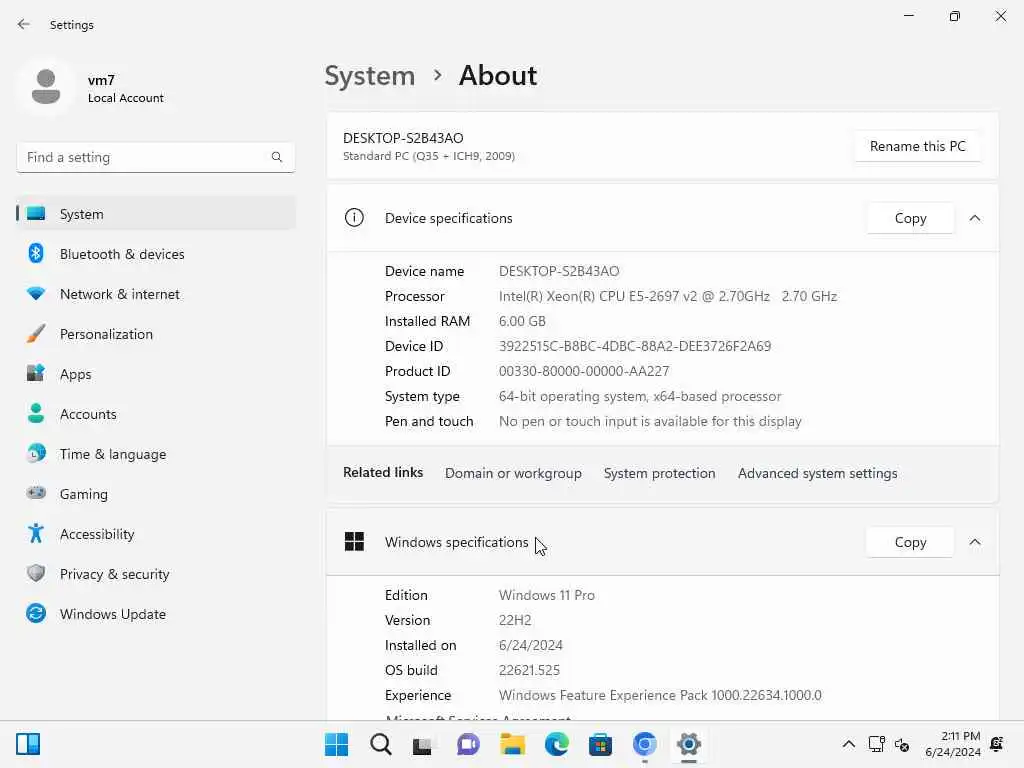This screenshot has height=768, width=1024.
Task: Click the Edition value Windows 11 Pro
Action: [547, 595]
